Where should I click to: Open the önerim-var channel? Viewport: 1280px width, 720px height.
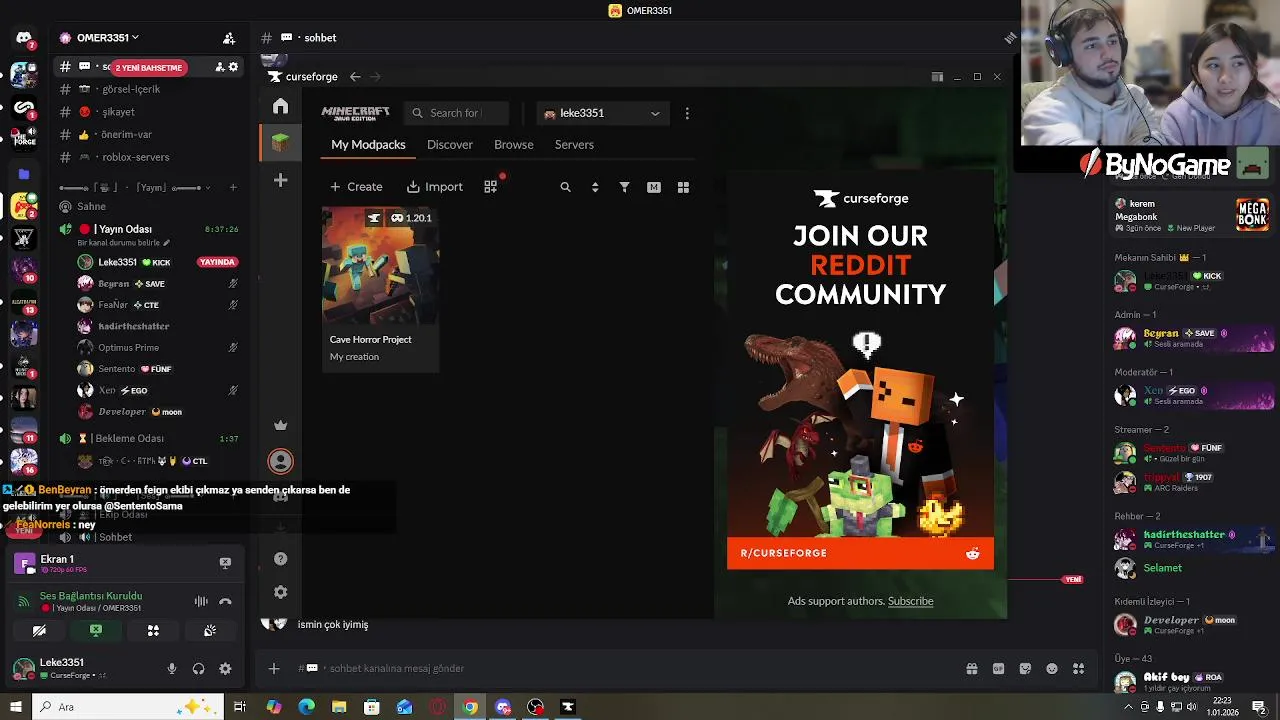[x=126, y=134]
